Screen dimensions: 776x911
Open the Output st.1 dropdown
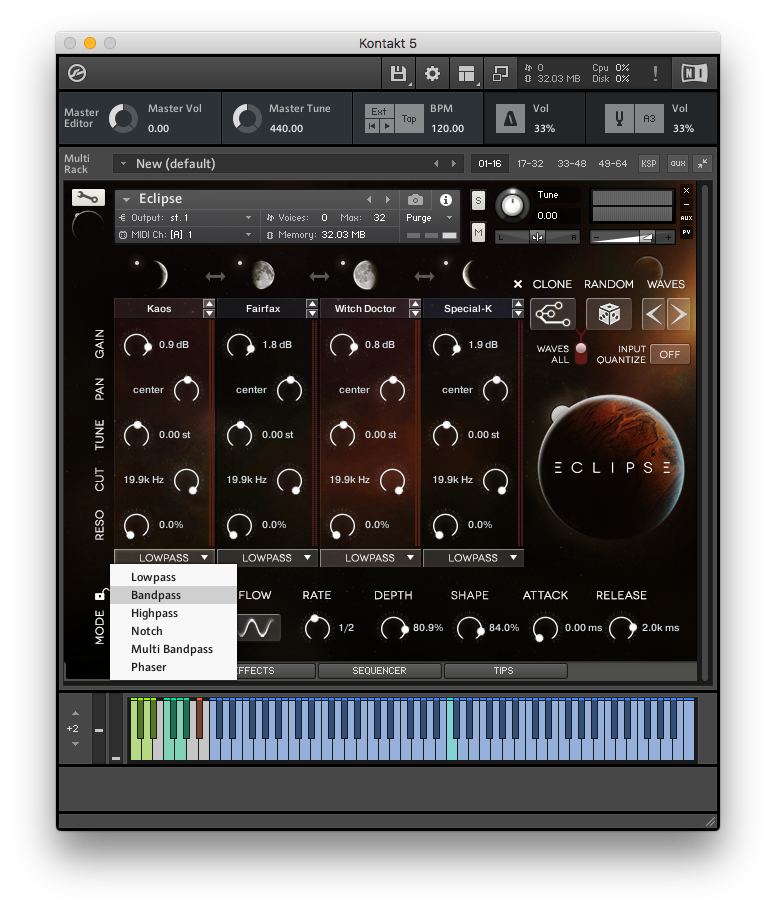(186, 218)
